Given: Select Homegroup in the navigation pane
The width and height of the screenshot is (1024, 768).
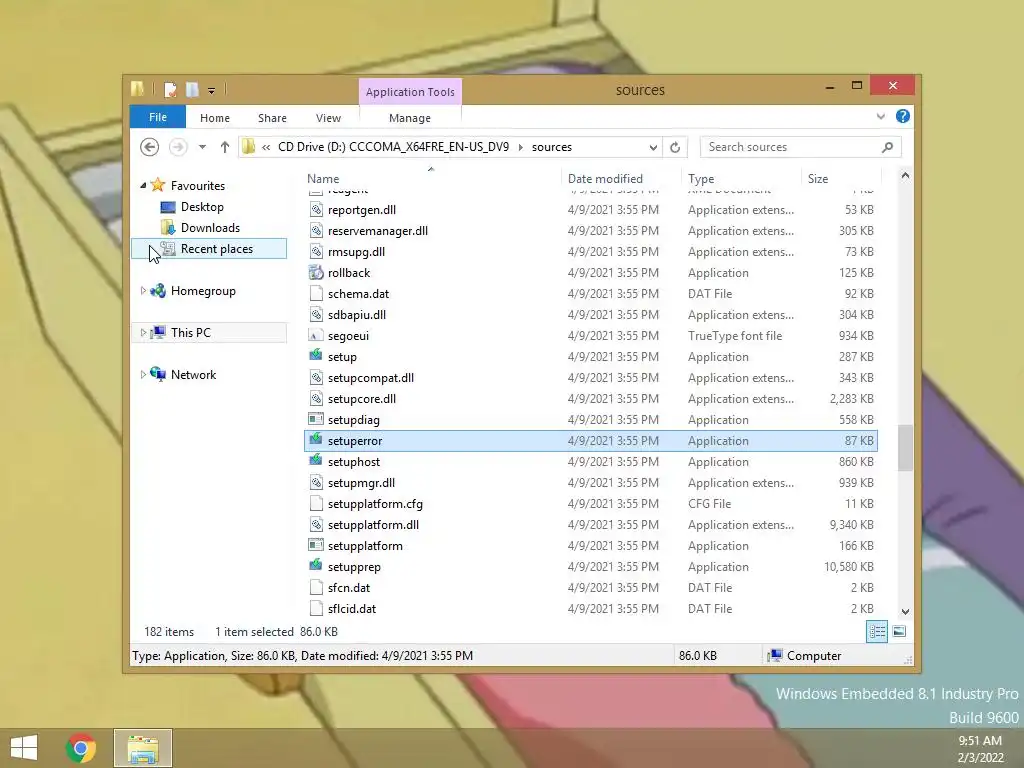Looking at the screenshot, I should coord(203,291).
